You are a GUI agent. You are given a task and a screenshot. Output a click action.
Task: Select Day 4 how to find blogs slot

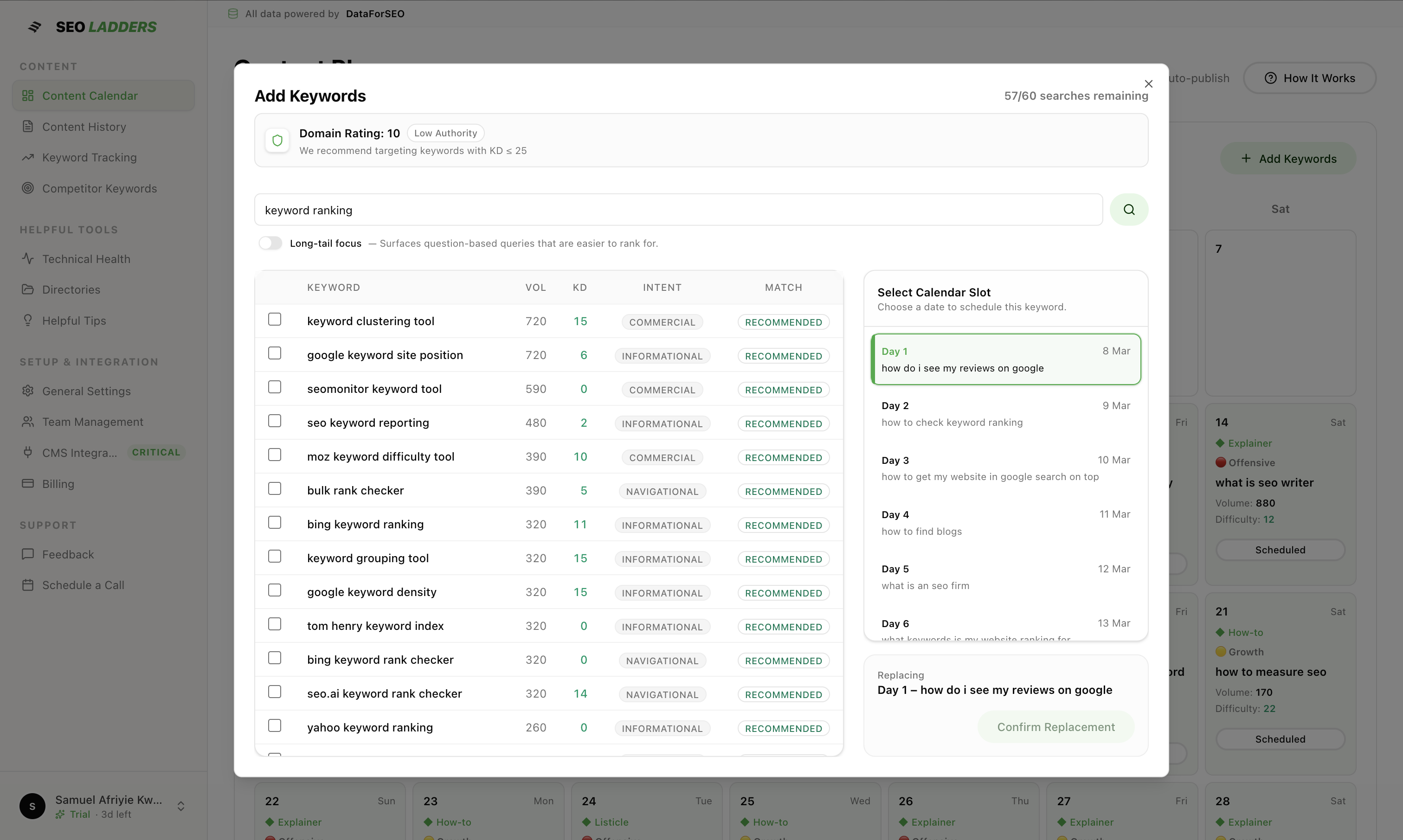tap(1005, 522)
